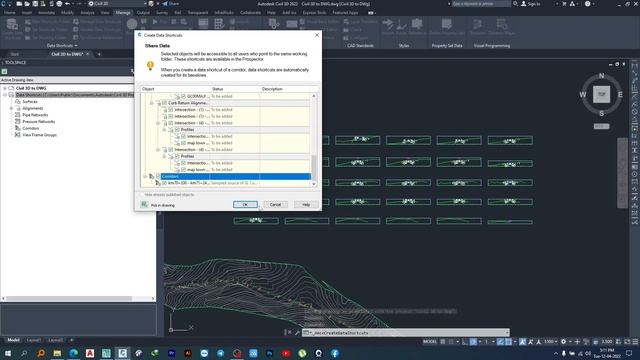
Task: Click the Autodesk App Store cart icon
Action: pyautogui.click(x=564, y=4)
